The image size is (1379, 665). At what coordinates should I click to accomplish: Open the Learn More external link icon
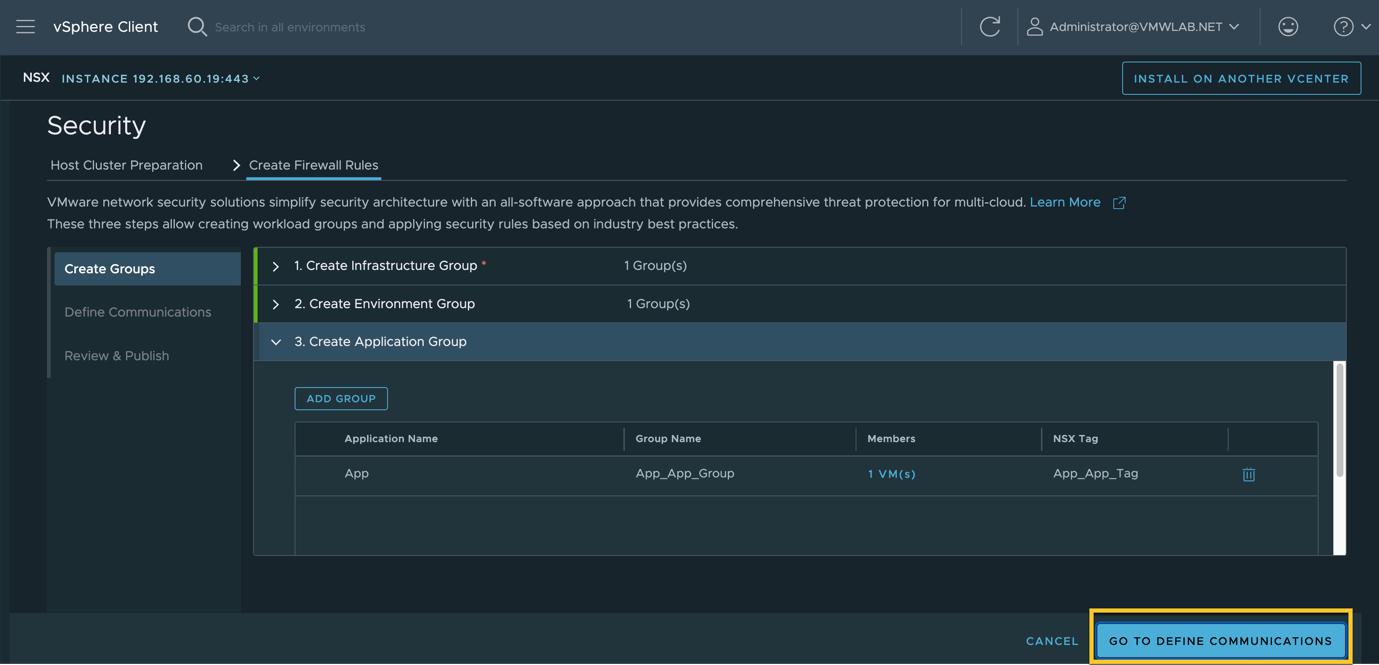click(1119, 203)
